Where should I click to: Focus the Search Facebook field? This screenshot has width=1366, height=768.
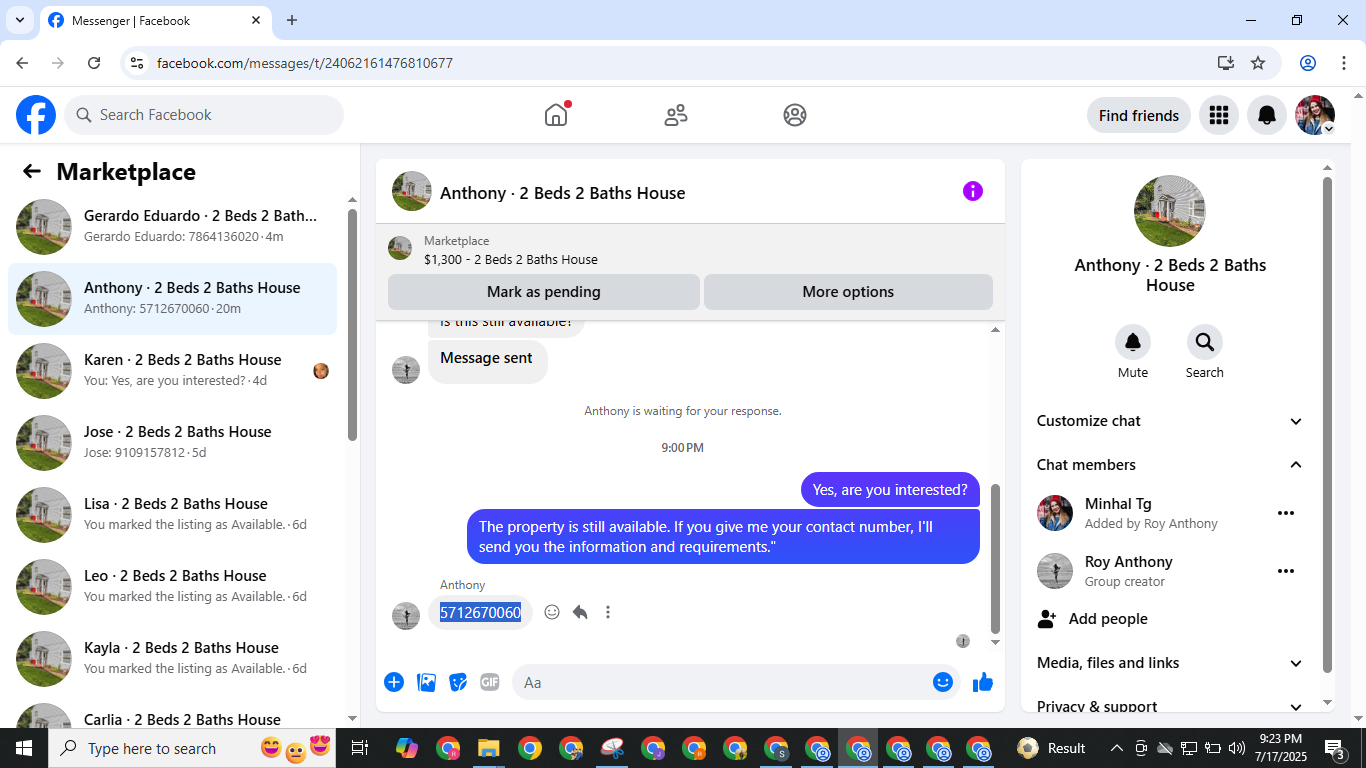point(204,115)
